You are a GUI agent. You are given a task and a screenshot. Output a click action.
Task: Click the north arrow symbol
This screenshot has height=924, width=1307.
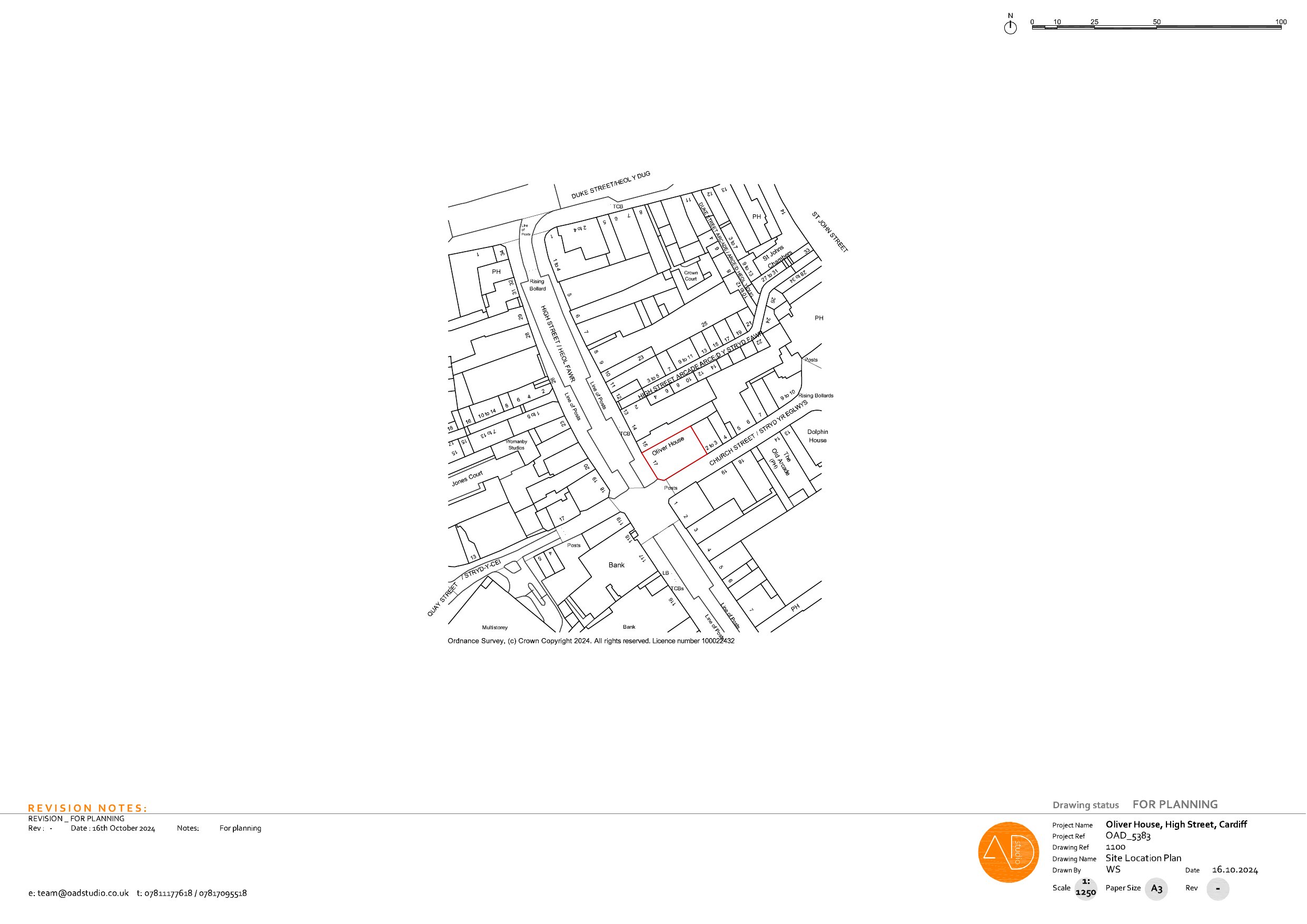[x=1011, y=26]
